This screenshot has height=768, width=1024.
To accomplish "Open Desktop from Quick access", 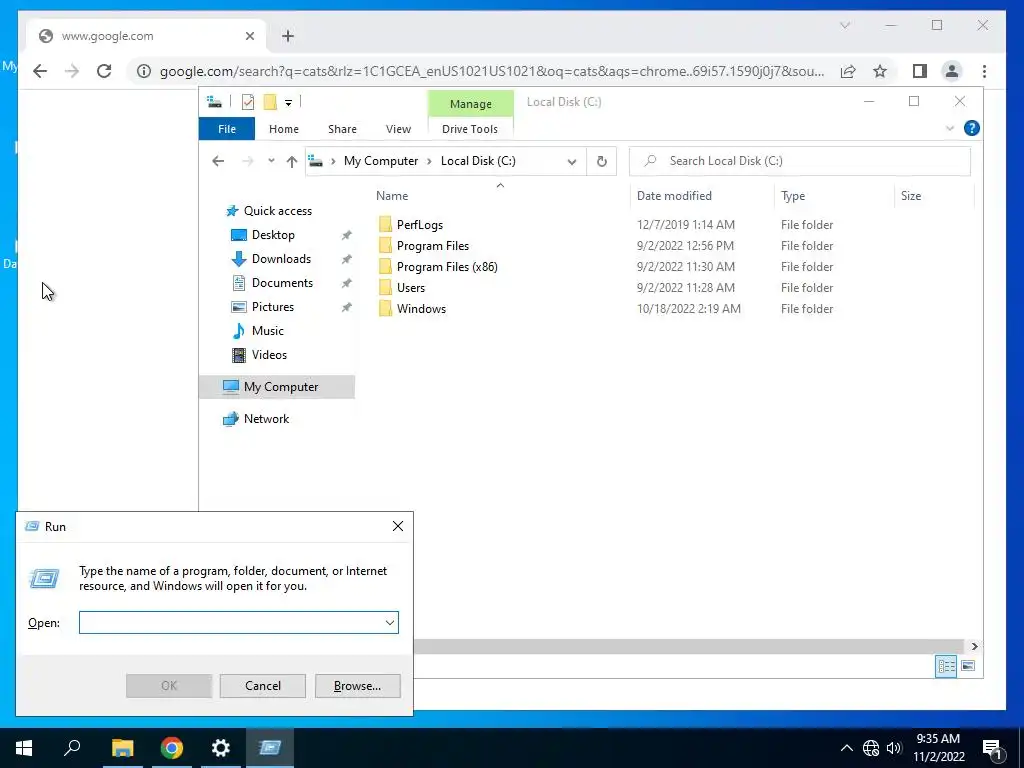I will click(273, 235).
